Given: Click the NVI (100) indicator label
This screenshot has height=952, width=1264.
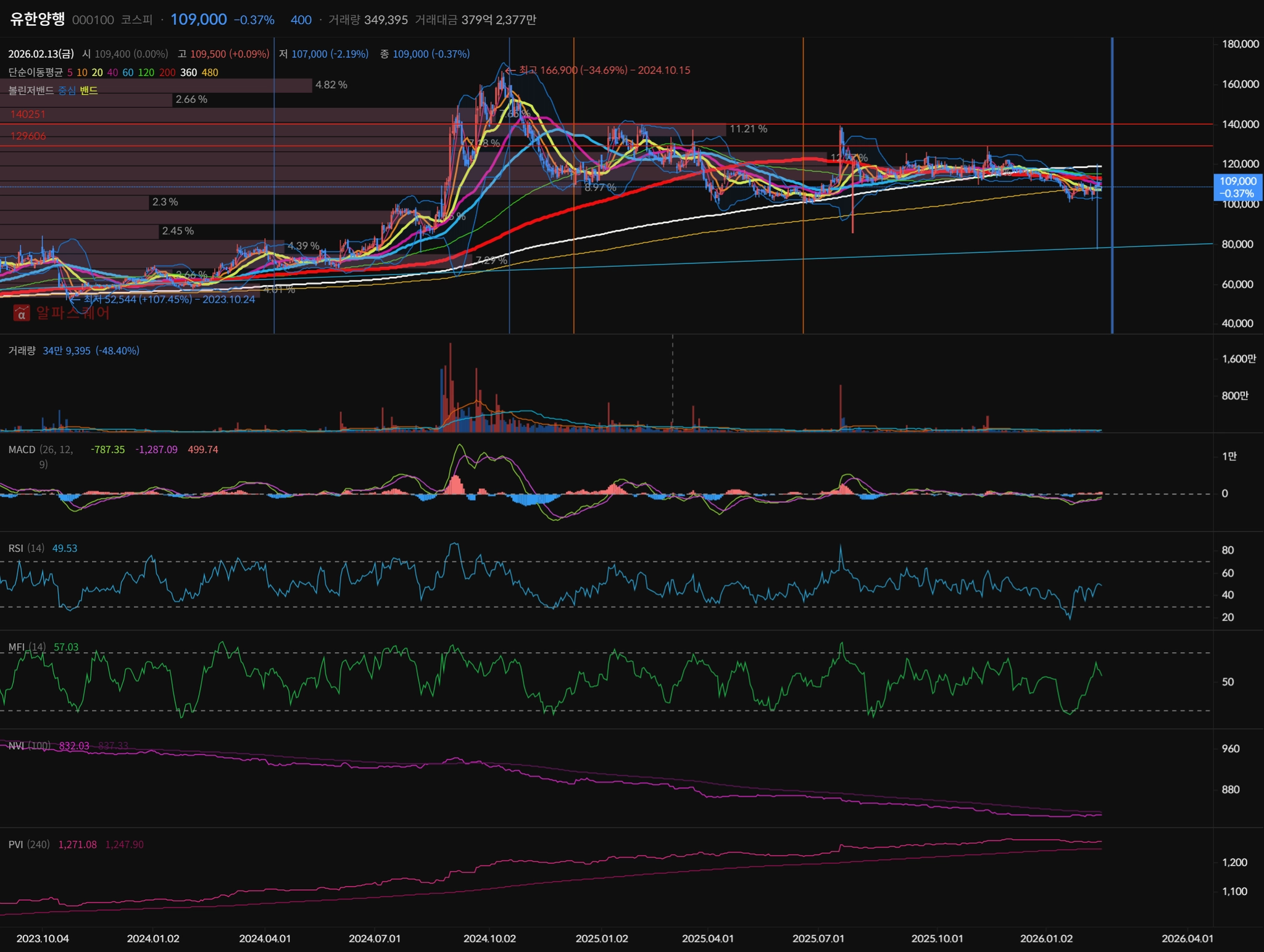Looking at the screenshot, I should [29, 746].
